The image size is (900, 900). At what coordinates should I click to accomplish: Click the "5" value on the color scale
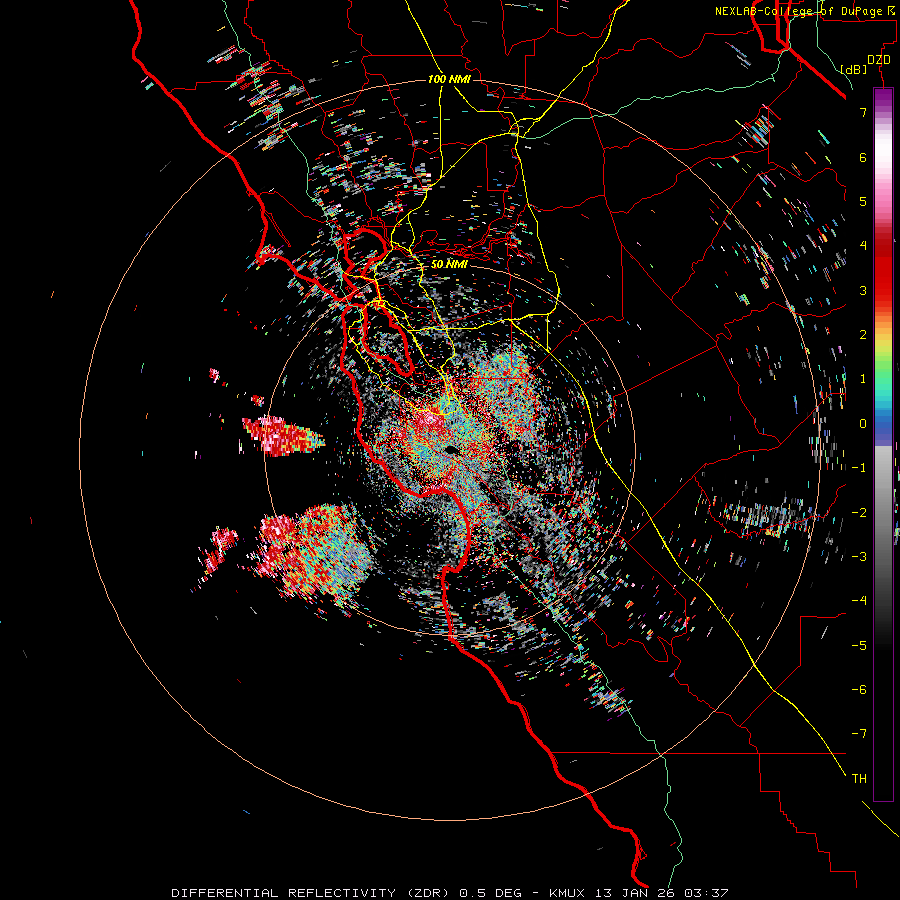(863, 201)
